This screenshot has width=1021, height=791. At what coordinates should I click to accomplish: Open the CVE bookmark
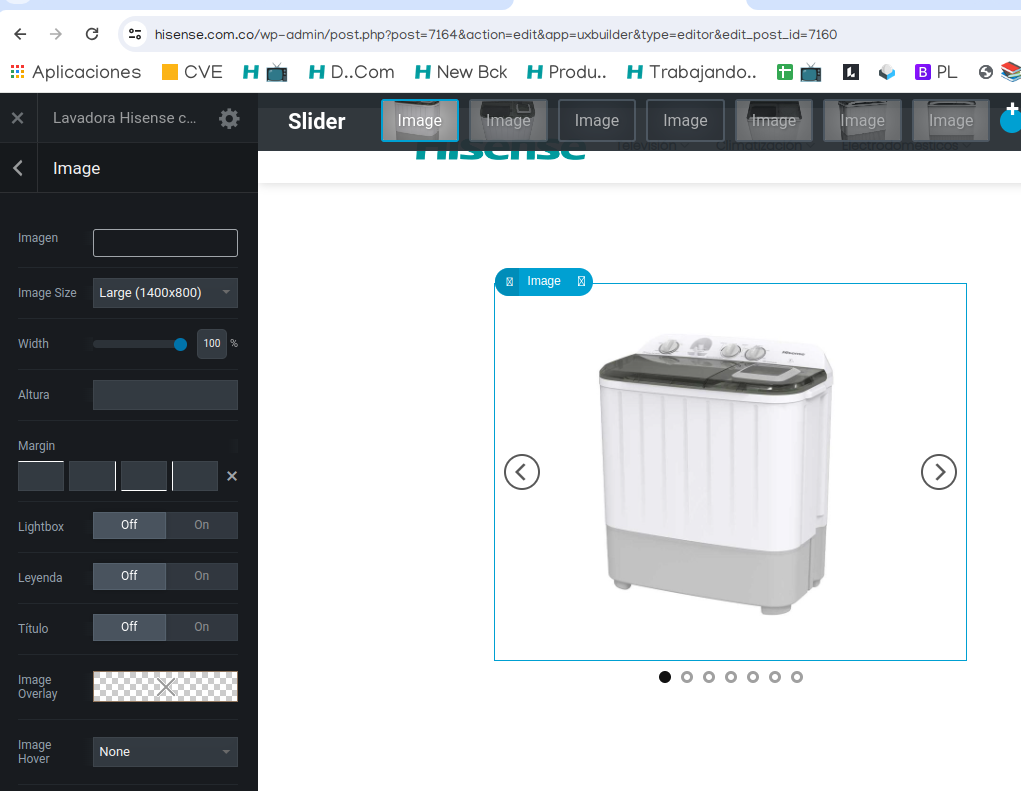(x=192, y=72)
